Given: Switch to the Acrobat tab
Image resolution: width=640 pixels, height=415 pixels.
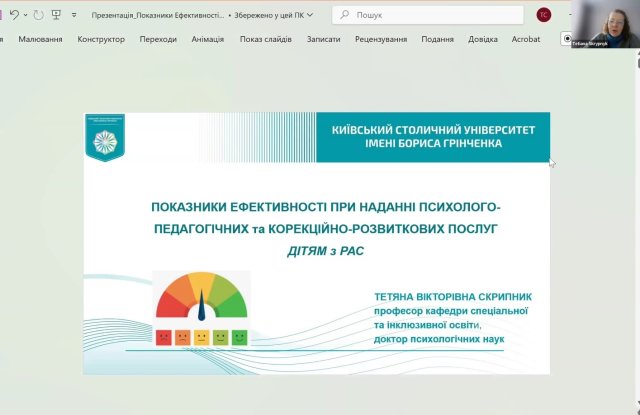Looking at the screenshot, I should pyautogui.click(x=526, y=39).
